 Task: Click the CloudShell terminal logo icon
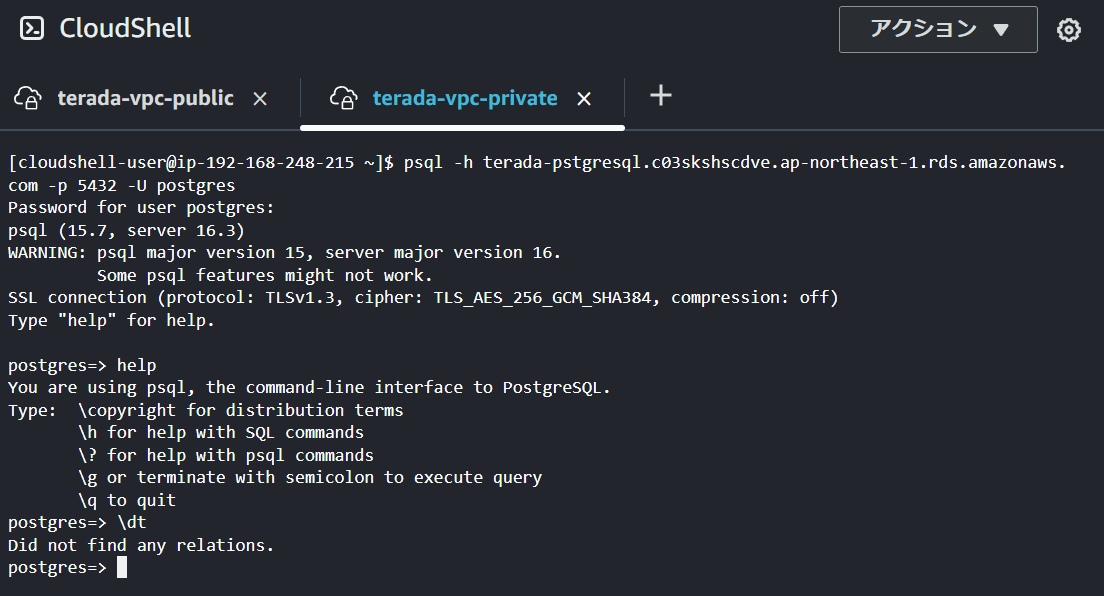click(32, 28)
